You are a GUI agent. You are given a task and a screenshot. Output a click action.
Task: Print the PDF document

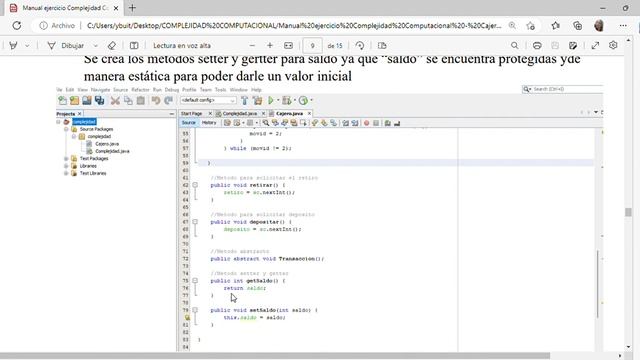537,45
